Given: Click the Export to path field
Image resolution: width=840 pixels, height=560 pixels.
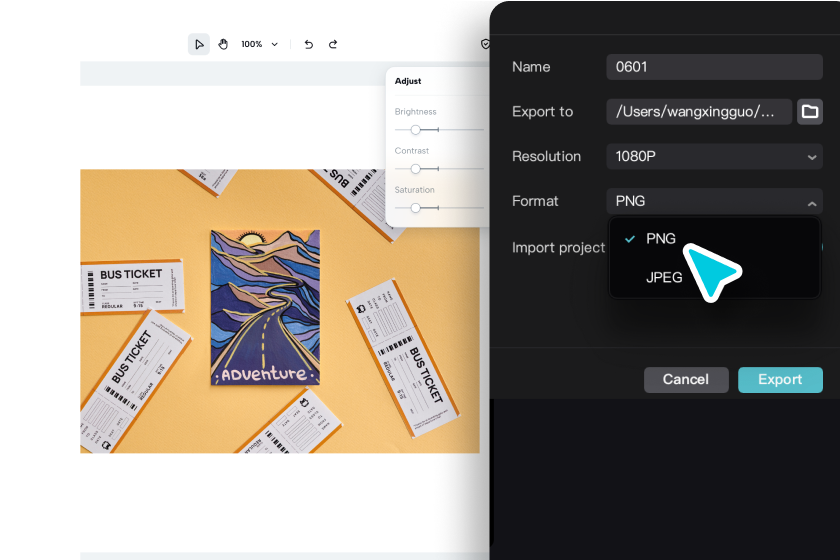Looking at the screenshot, I should tap(699, 111).
